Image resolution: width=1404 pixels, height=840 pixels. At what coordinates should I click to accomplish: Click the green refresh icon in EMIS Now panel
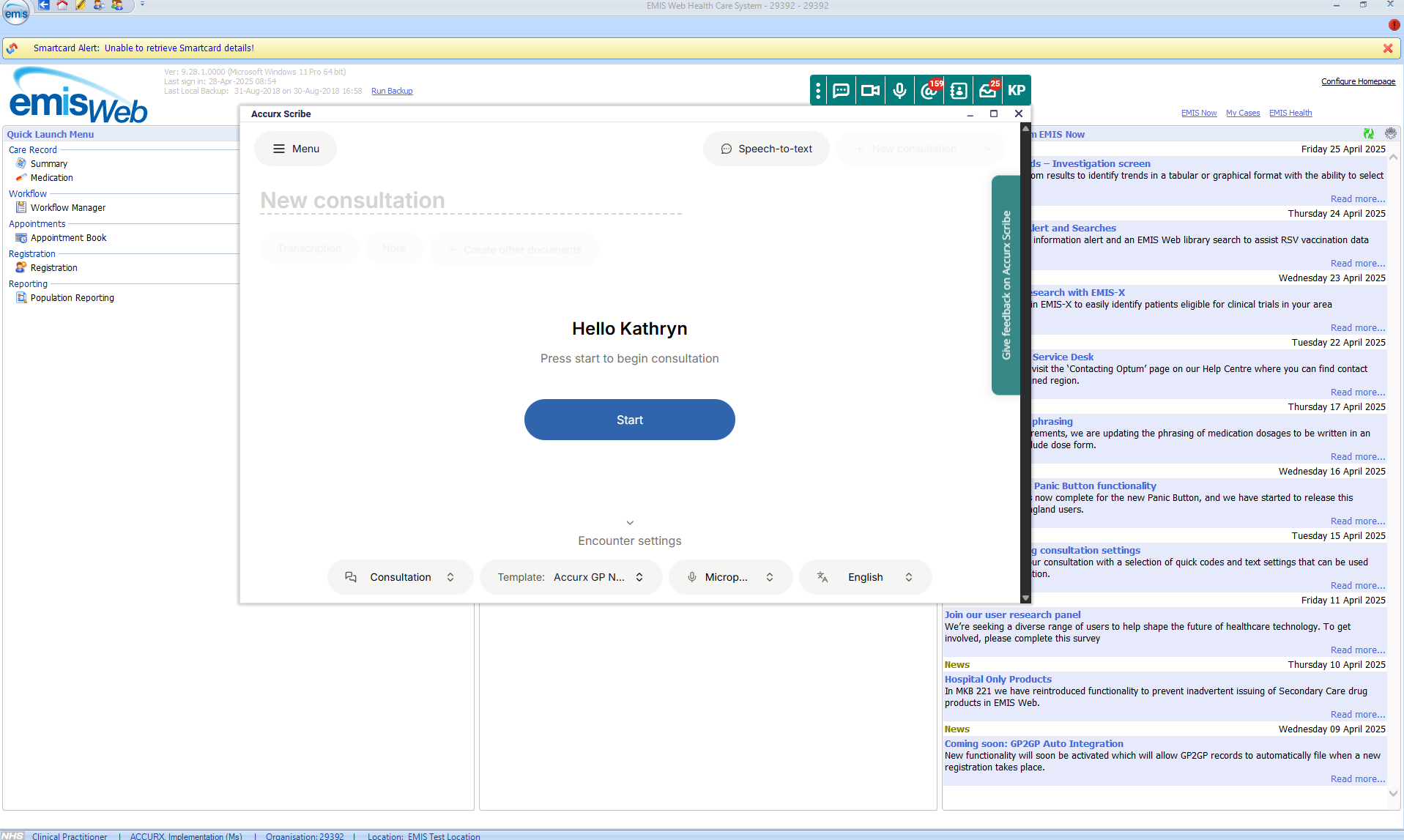click(1368, 134)
